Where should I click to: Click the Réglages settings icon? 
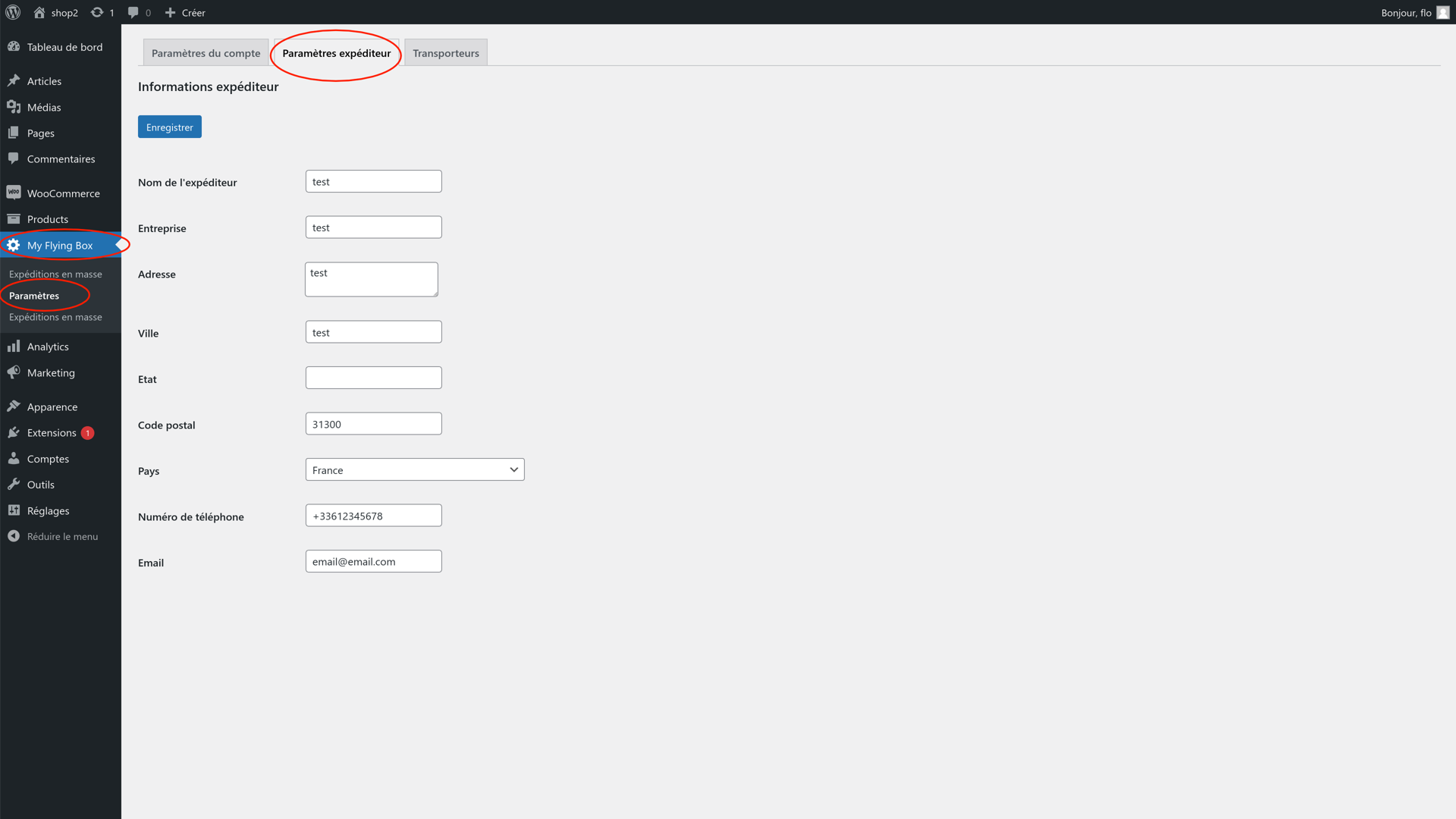click(x=14, y=510)
